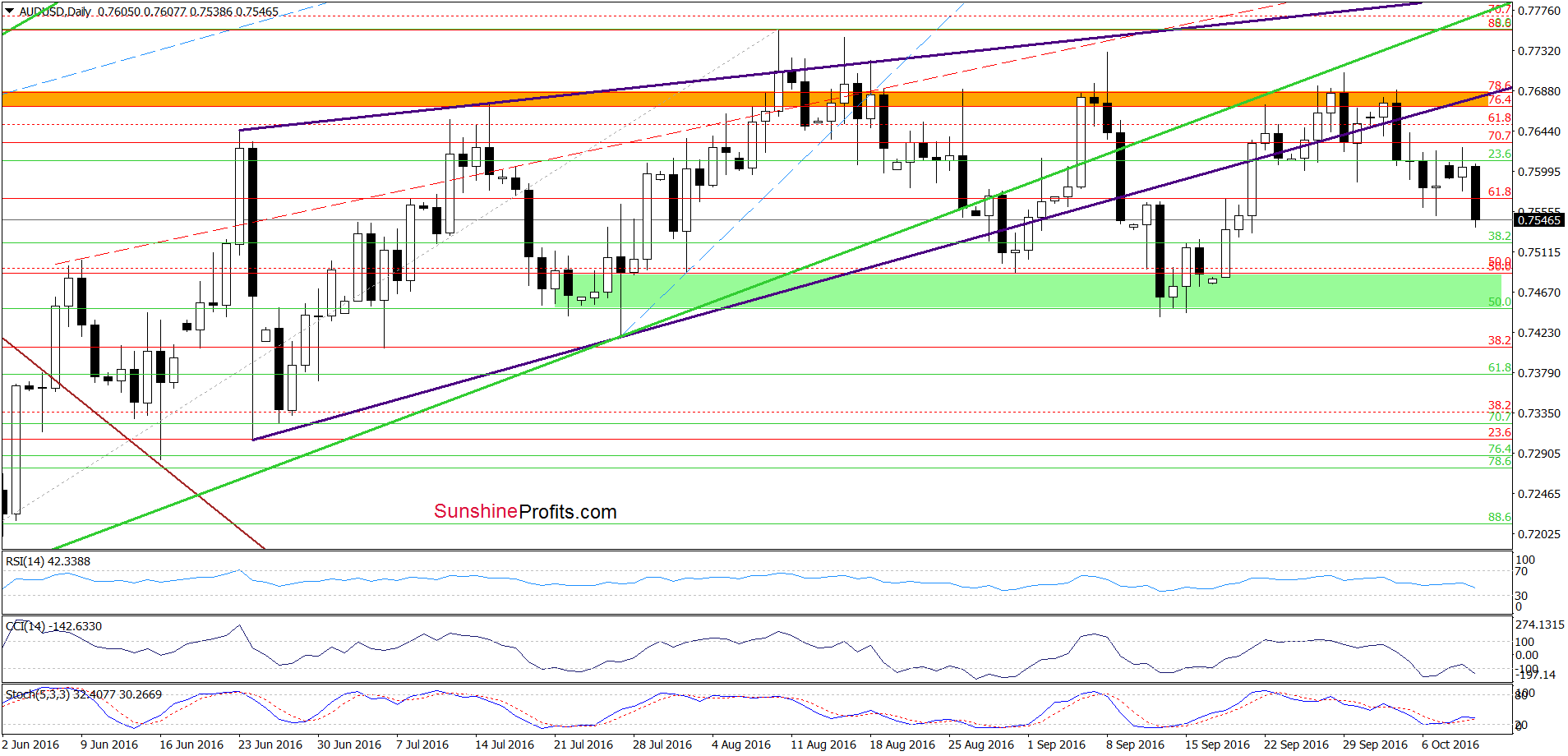This screenshot has height=756, width=1568.
Task: Click the 2 Jun 2016 date label
Action: pyautogui.click(x=30, y=744)
